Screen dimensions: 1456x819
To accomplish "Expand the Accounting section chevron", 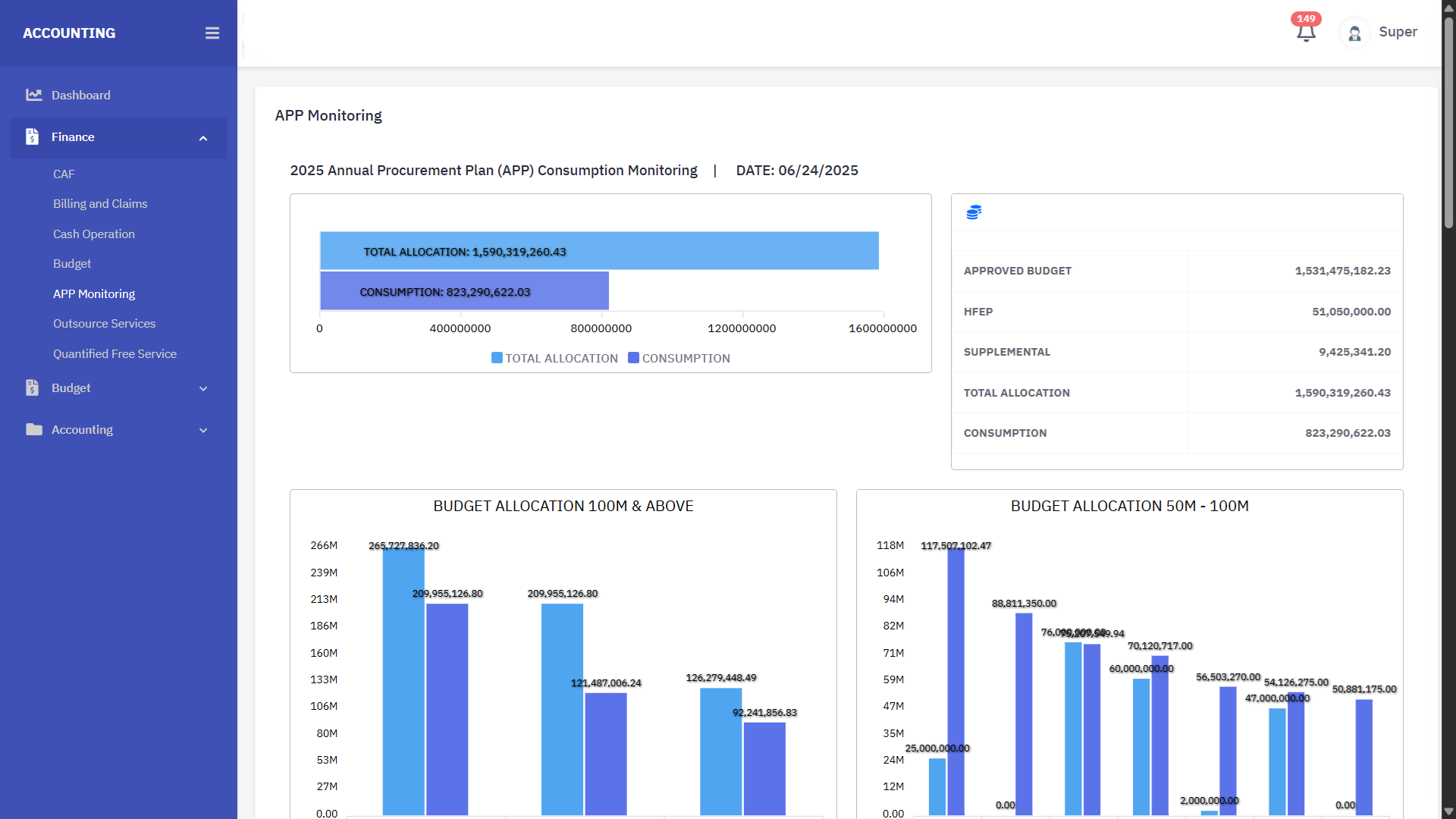I will pyautogui.click(x=203, y=430).
